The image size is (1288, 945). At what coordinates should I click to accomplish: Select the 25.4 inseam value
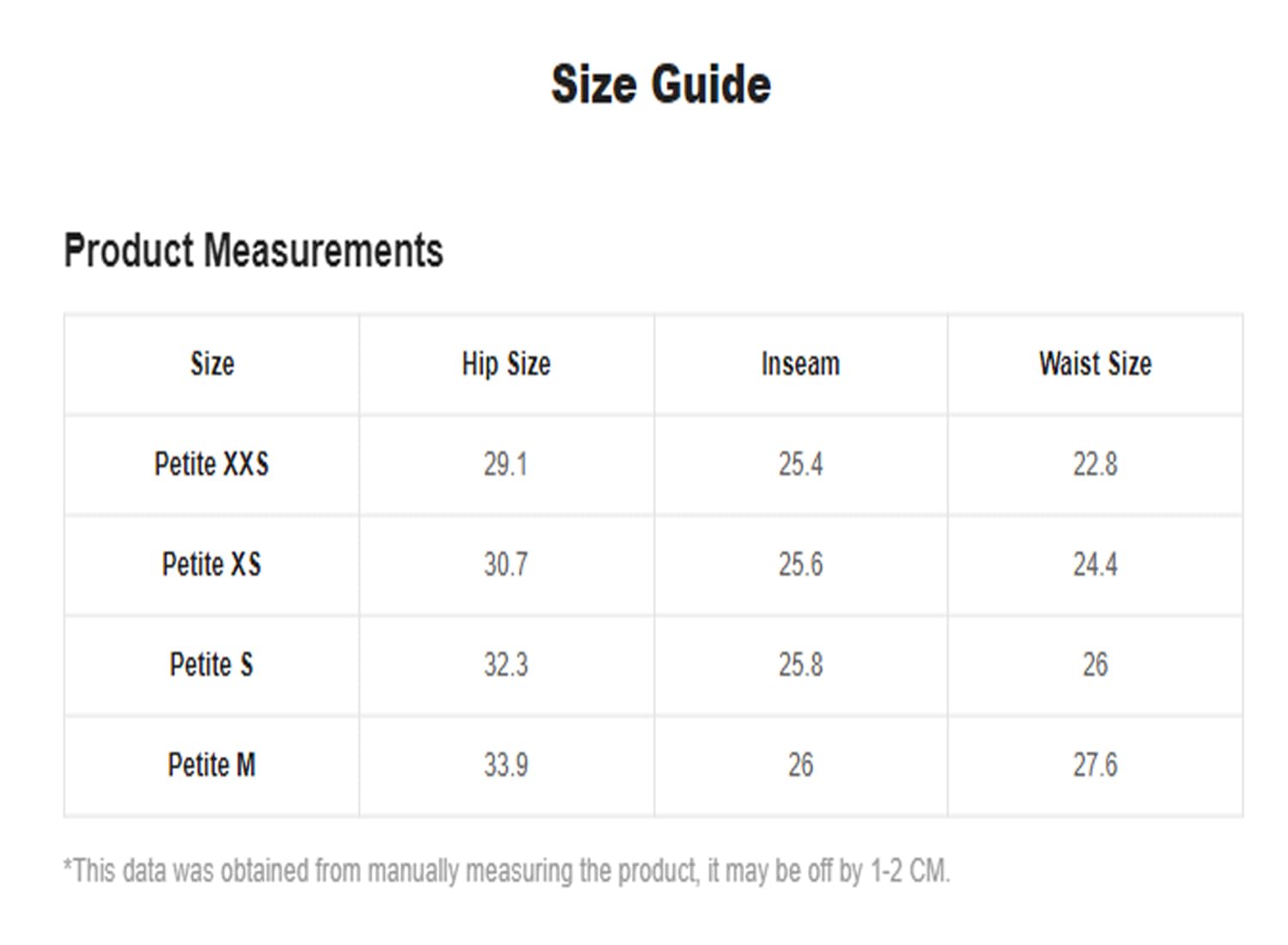pyautogui.click(x=800, y=465)
